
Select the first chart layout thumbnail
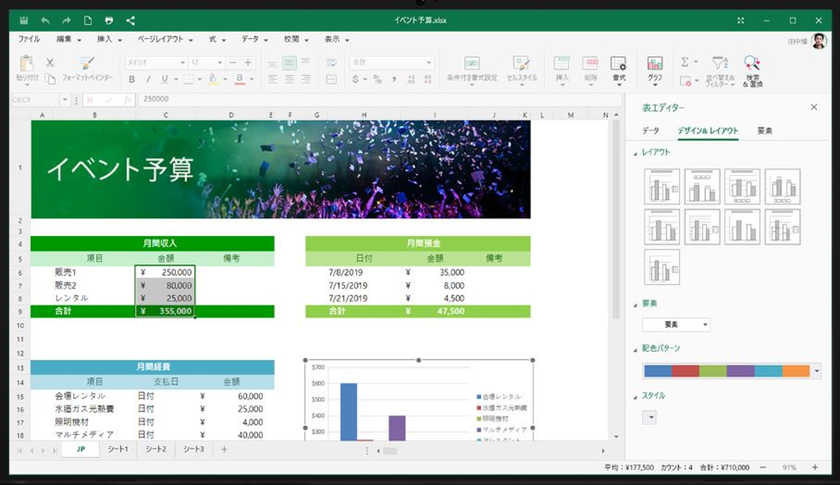[x=662, y=186]
